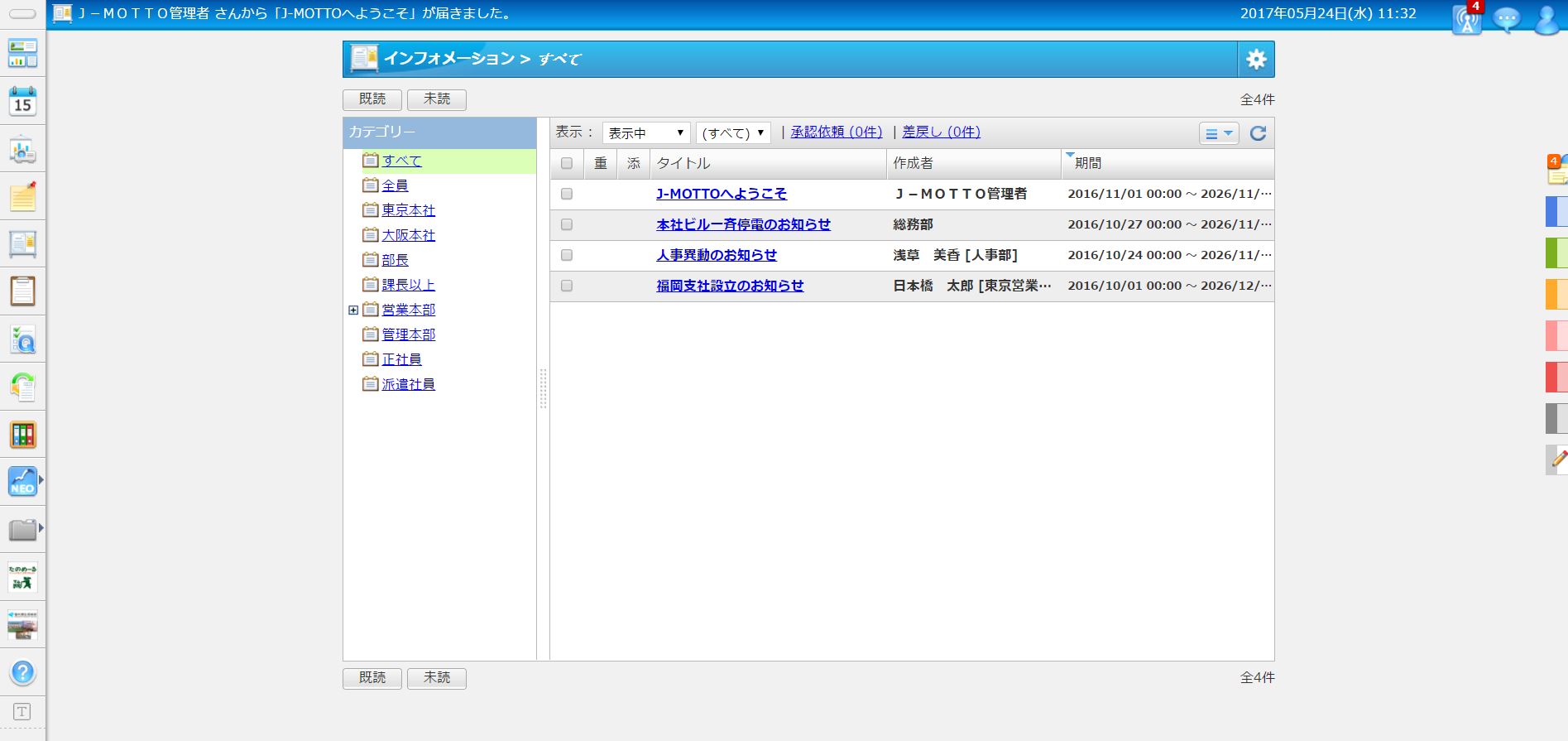Select the 管理本部 category
Image resolution: width=1568 pixels, height=741 pixels.
pyautogui.click(x=408, y=334)
